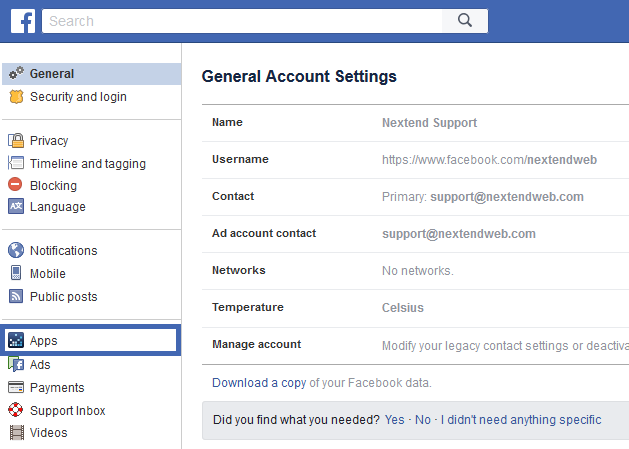This screenshot has height=449, width=629.
Task: Click the Mobile phone icon
Action: click(16, 273)
